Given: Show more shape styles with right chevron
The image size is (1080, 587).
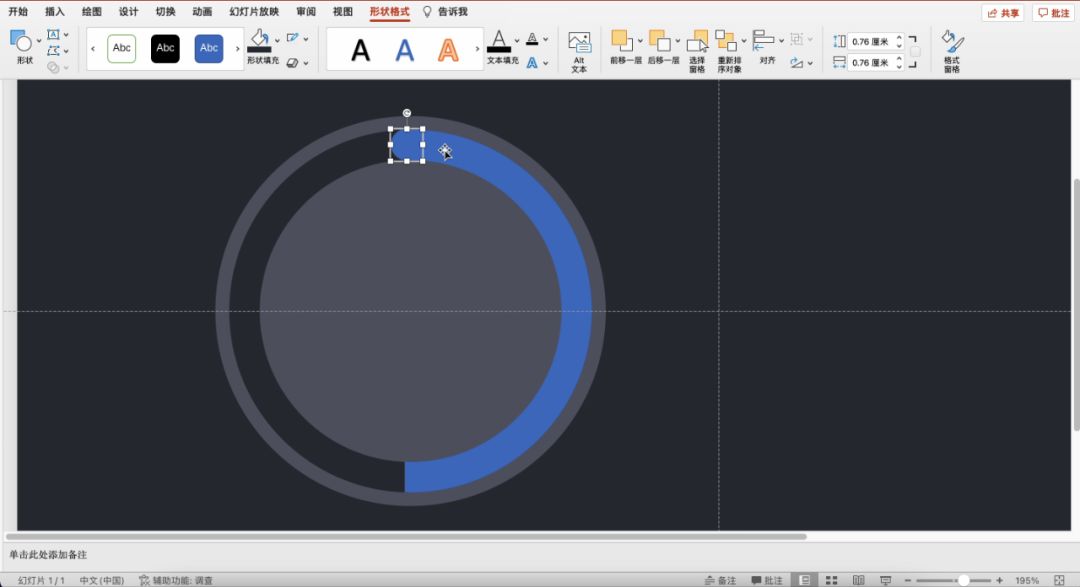Looking at the screenshot, I should pos(238,49).
